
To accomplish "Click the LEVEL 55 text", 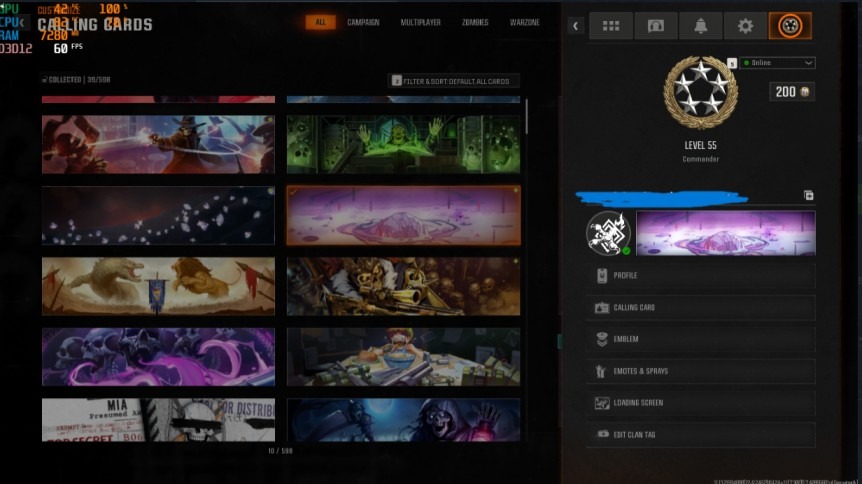I will (x=700, y=145).
